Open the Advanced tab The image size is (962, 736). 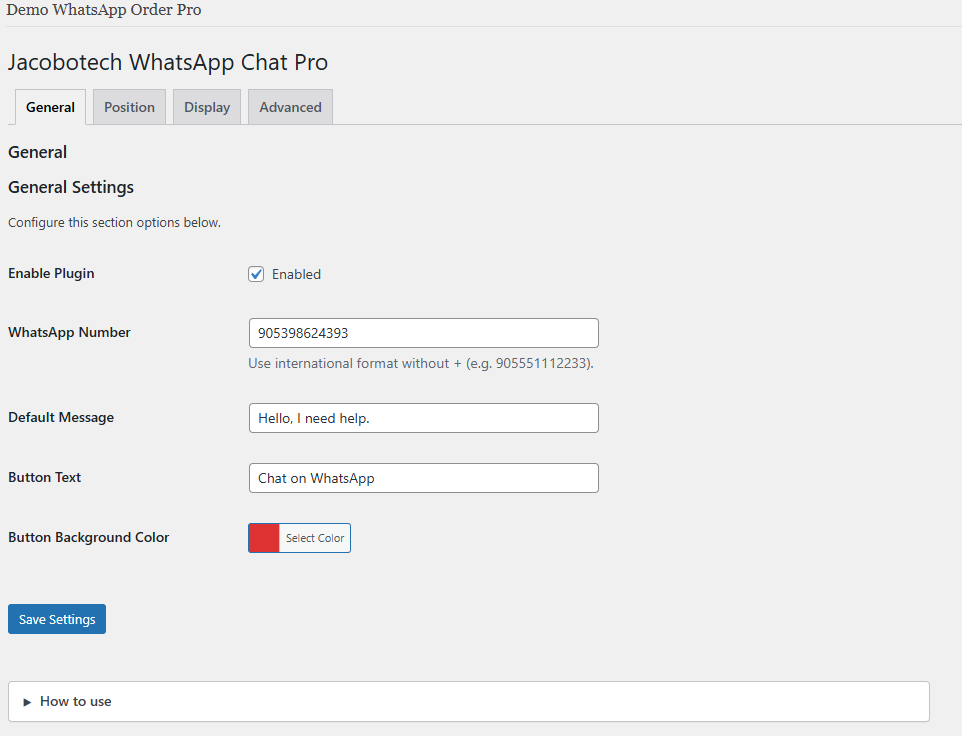tap(290, 107)
